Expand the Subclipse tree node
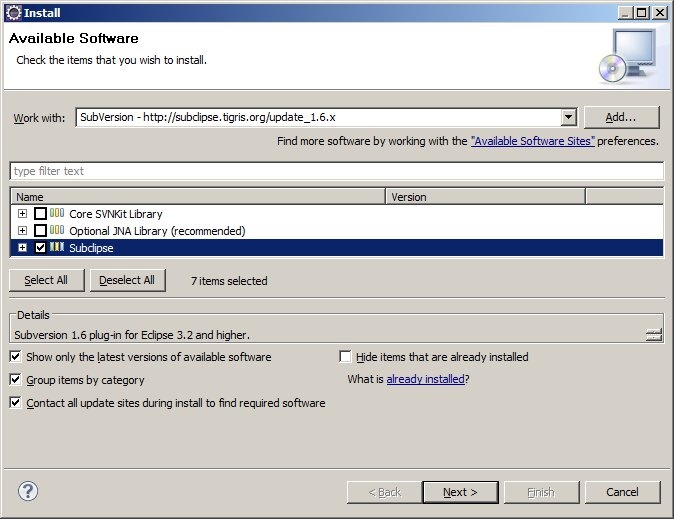This screenshot has height=519, width=674. (x=22, y=248)
